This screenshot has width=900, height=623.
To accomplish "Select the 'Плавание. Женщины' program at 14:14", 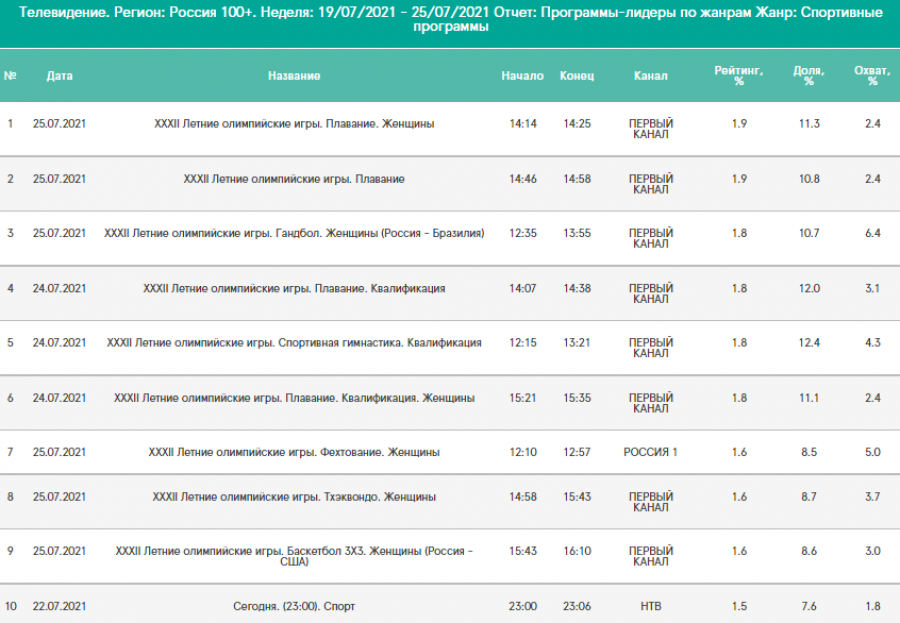I will pyautogui.click(x=294, y=124).
